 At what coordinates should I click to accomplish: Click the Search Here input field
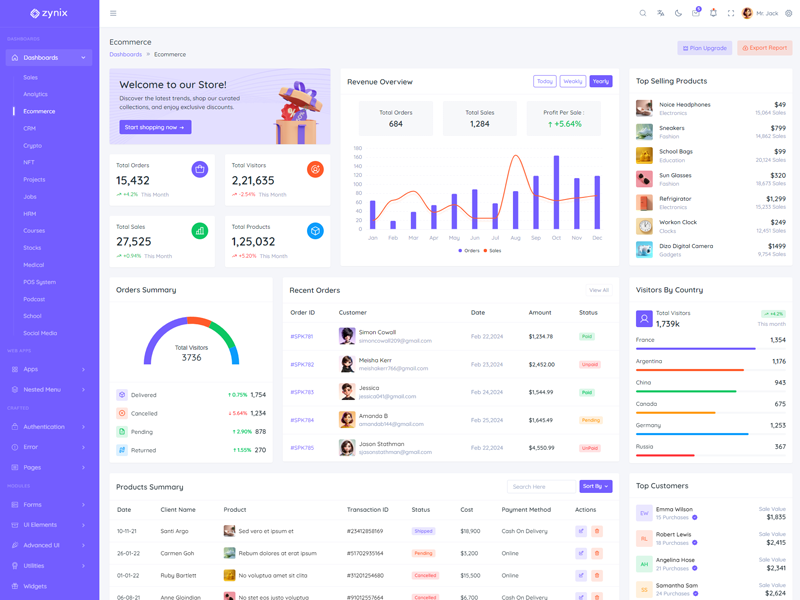[541, 486]
